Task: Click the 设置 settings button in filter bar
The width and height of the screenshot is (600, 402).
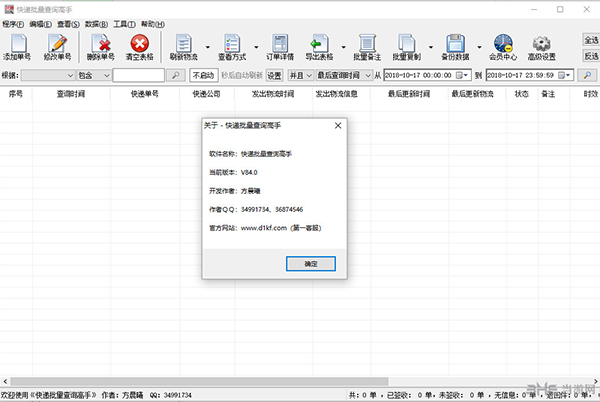Action: tap(274, 75)
